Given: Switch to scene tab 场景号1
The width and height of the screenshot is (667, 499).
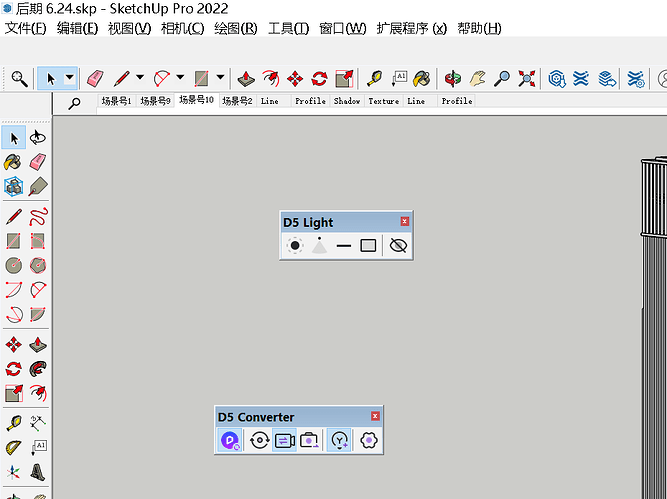Looking at the screenshot, I should point(116,101).
